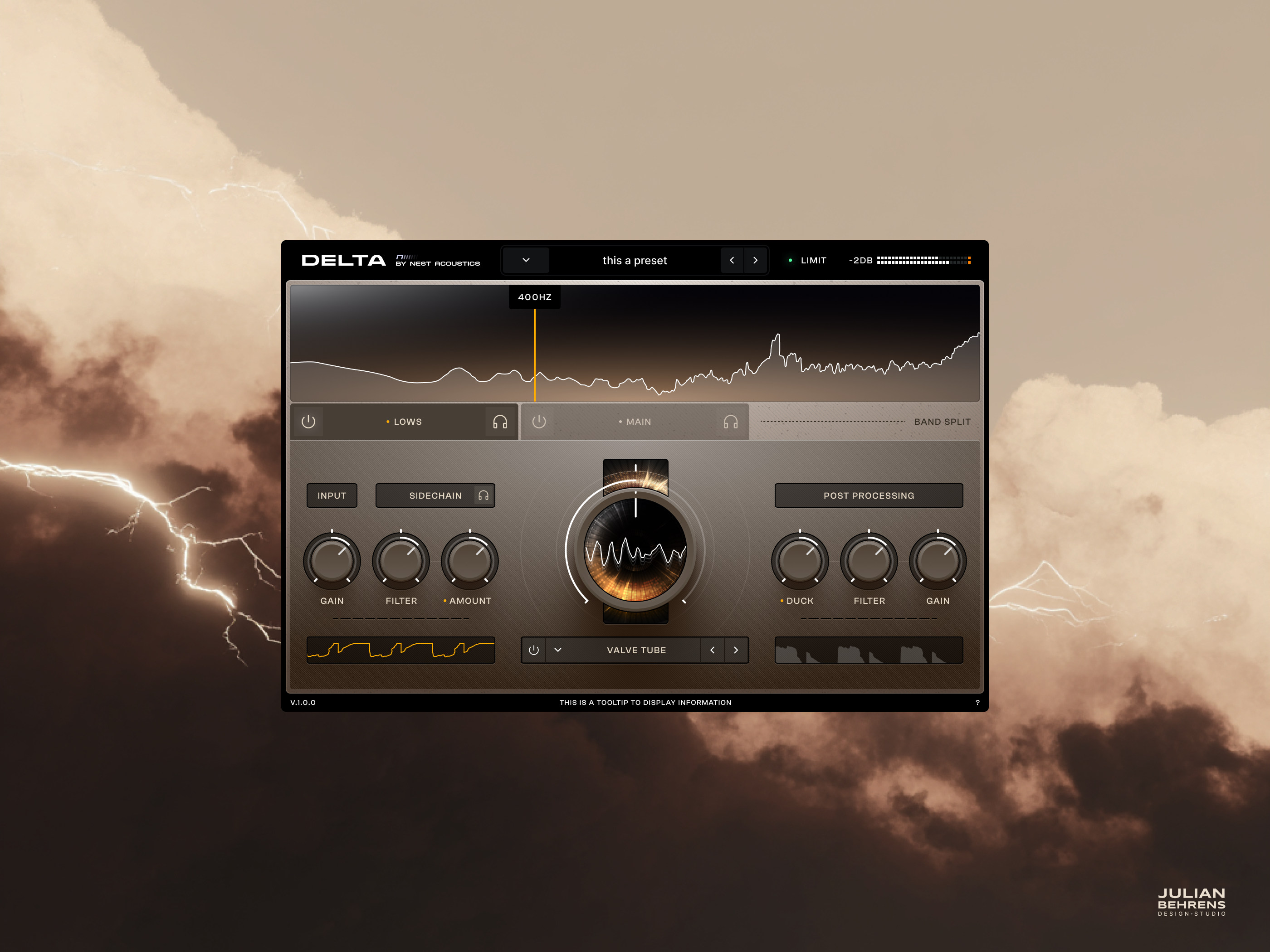Open POST PROCESSING section
Screen dimensions: 1270x952
click(869, 495)
